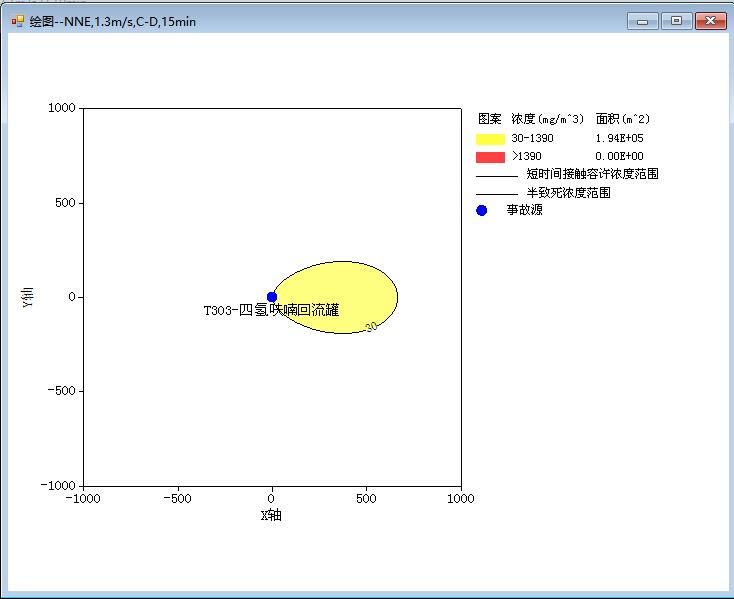734x599 pixels.
Task: Click the 'X轴' axis label
Action: (x=271, y=515)
